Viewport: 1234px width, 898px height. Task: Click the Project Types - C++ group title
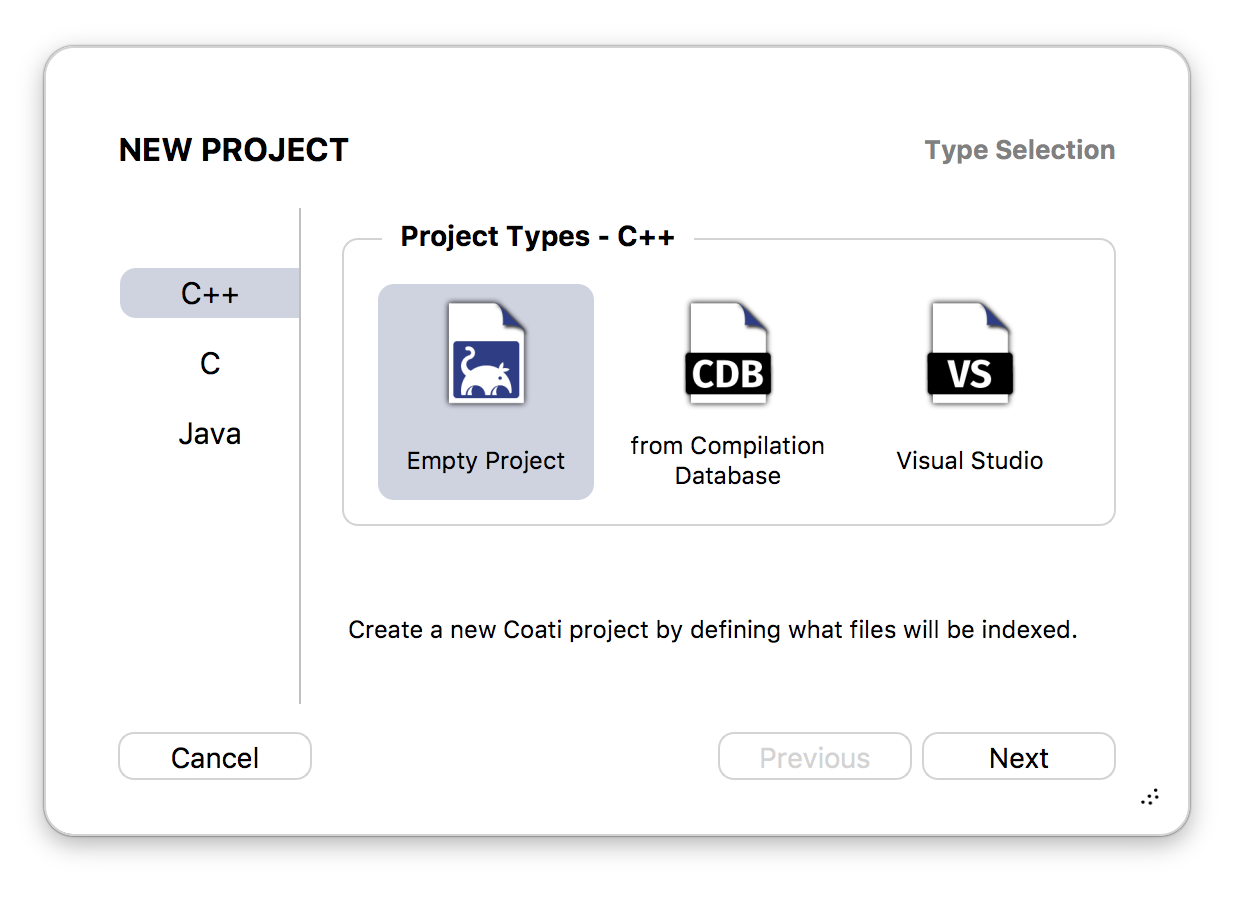538,237
